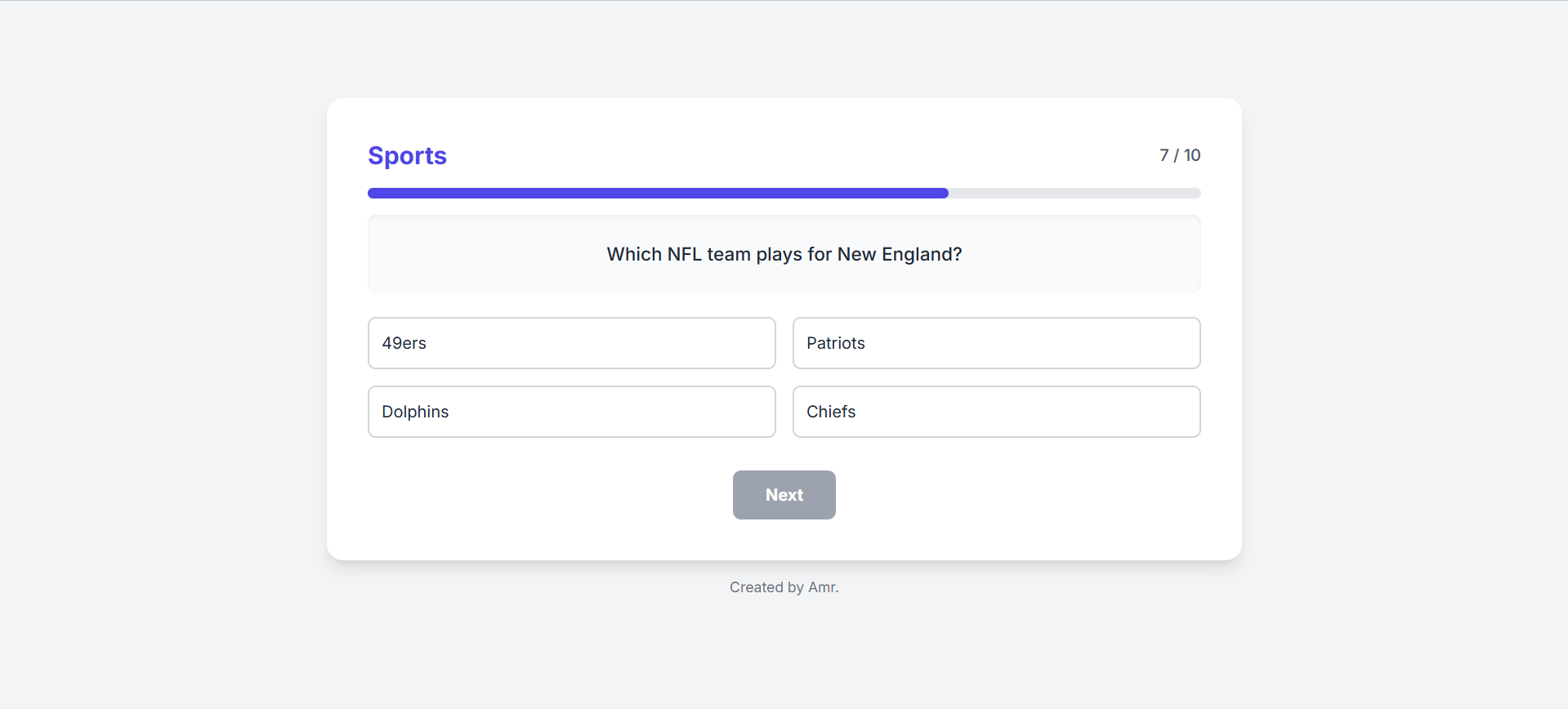Image resolution: width=1568 pixels, height=709 pixels.
Task: Click the New England question text
Action: point(784,254)
